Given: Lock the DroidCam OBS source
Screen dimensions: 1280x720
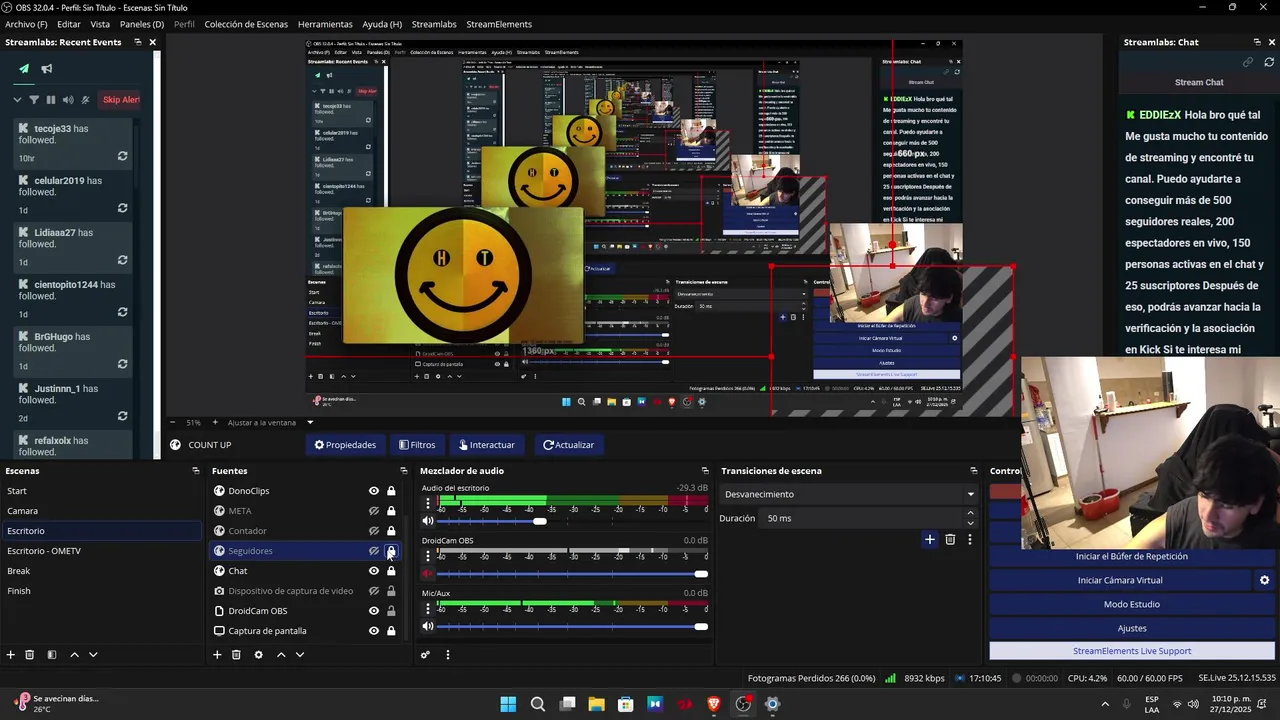Looking at the screenshot, I should coord(391,611).
